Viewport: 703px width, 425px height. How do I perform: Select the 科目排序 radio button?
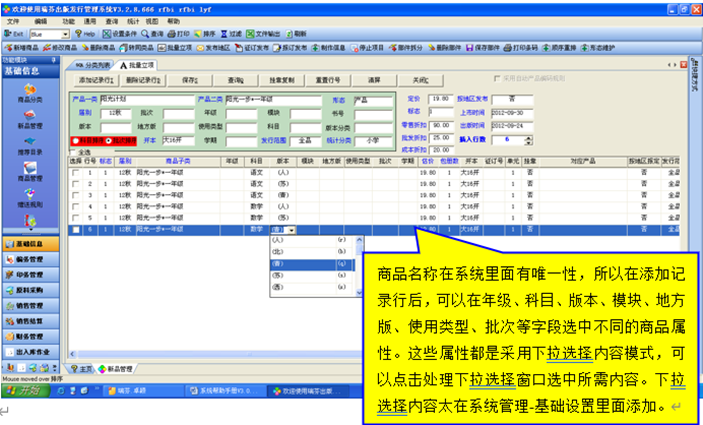(76, 141)
